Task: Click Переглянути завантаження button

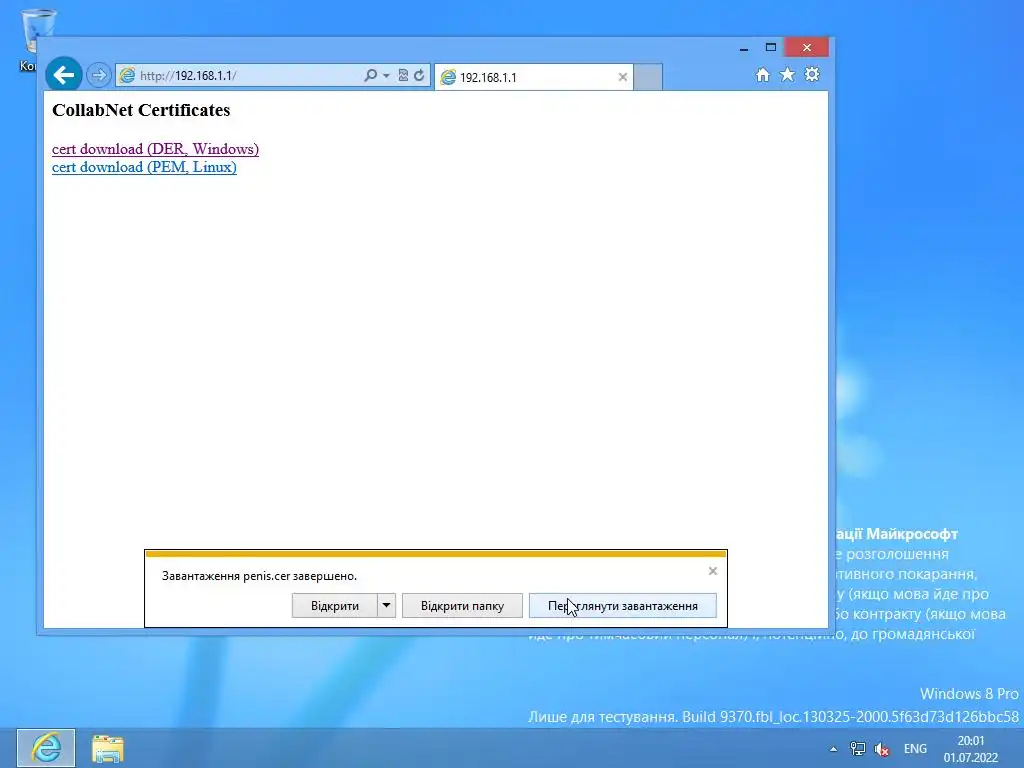Action: (622, 605)
